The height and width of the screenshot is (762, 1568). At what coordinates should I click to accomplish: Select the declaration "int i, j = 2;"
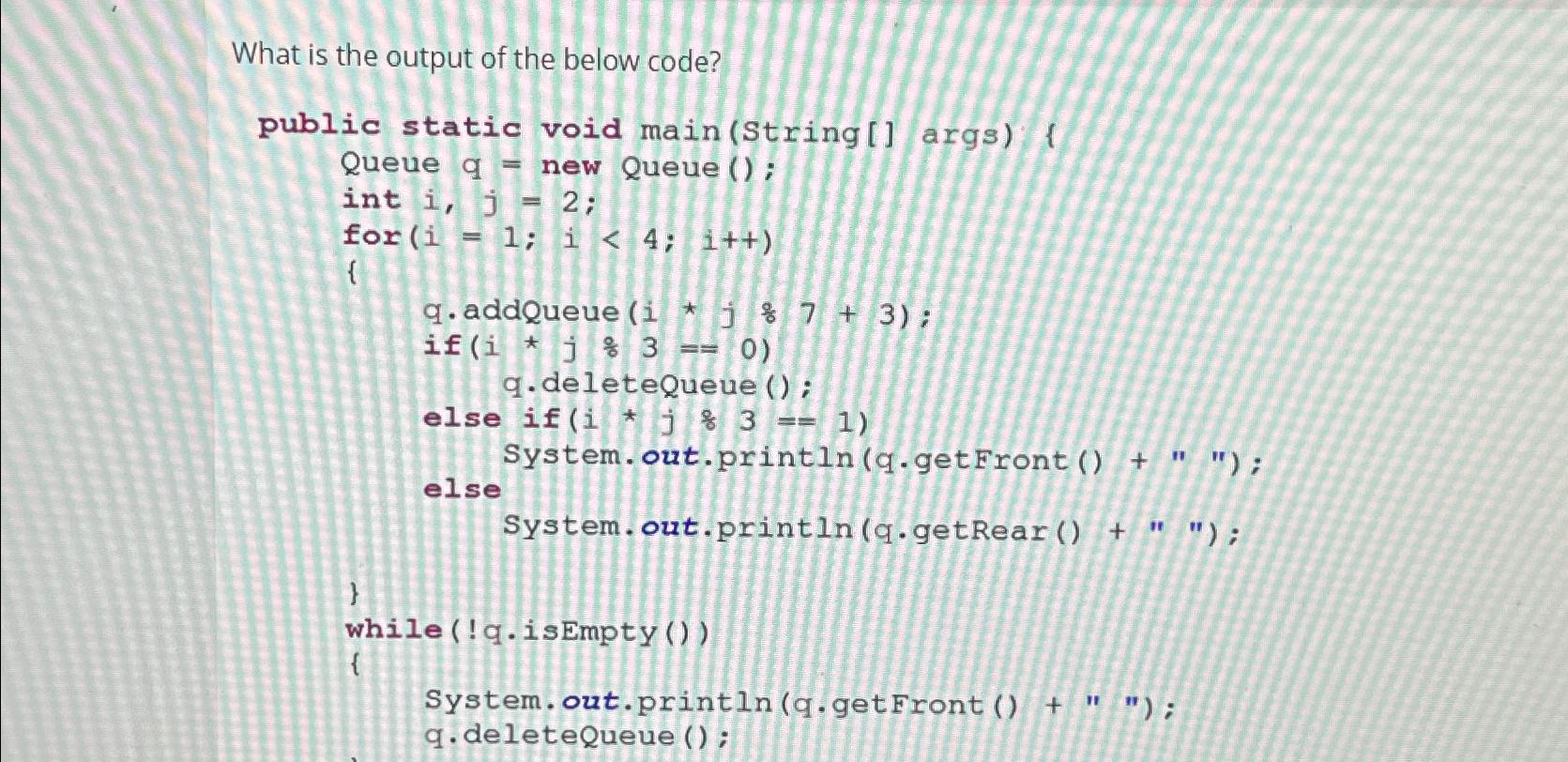(x=468, y=202)
